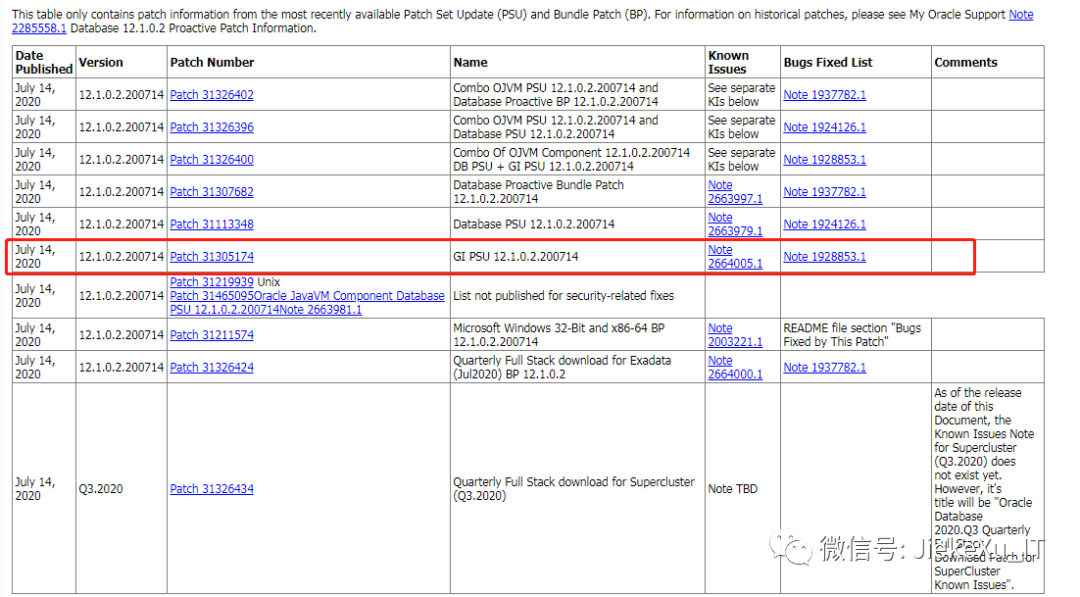Open Known Issues Note 2664000.1
This screenshot has width=1080, height=597.
(x=735, y=368)
